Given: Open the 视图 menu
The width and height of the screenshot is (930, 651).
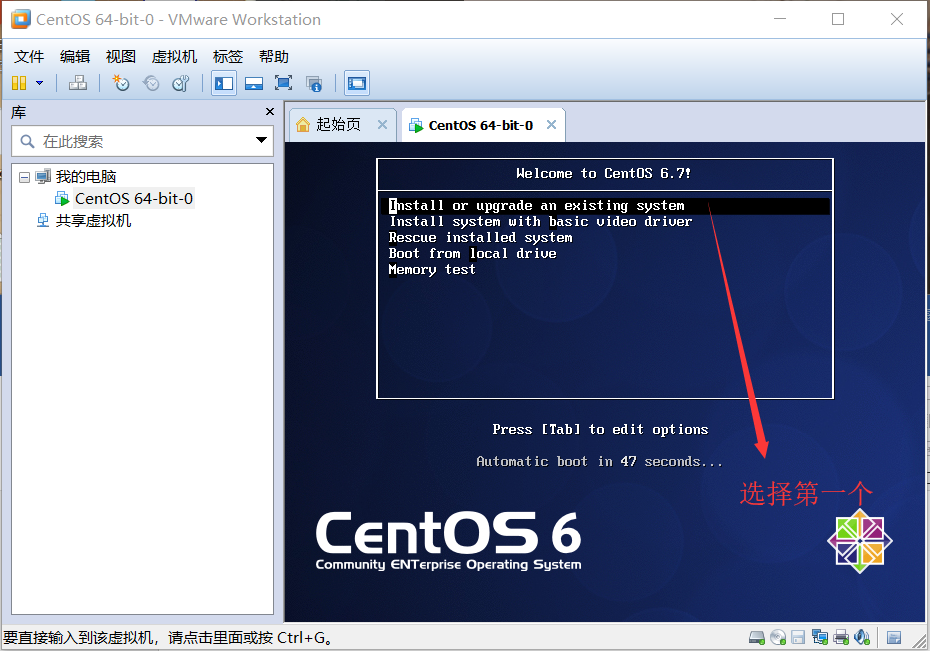Looking at the screenshot, I should (x=120, y=56).
